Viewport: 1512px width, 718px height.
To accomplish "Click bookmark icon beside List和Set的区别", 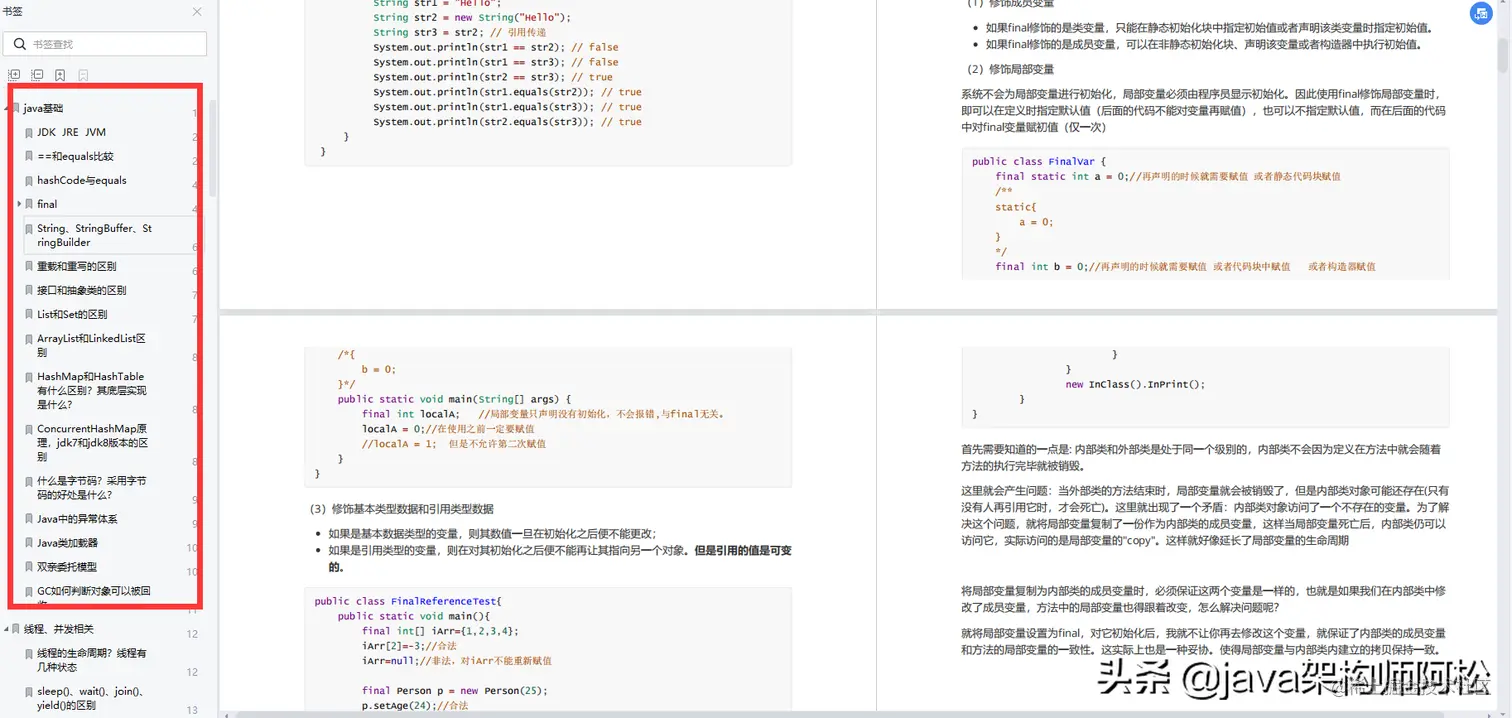I will [x=29, y=314].
